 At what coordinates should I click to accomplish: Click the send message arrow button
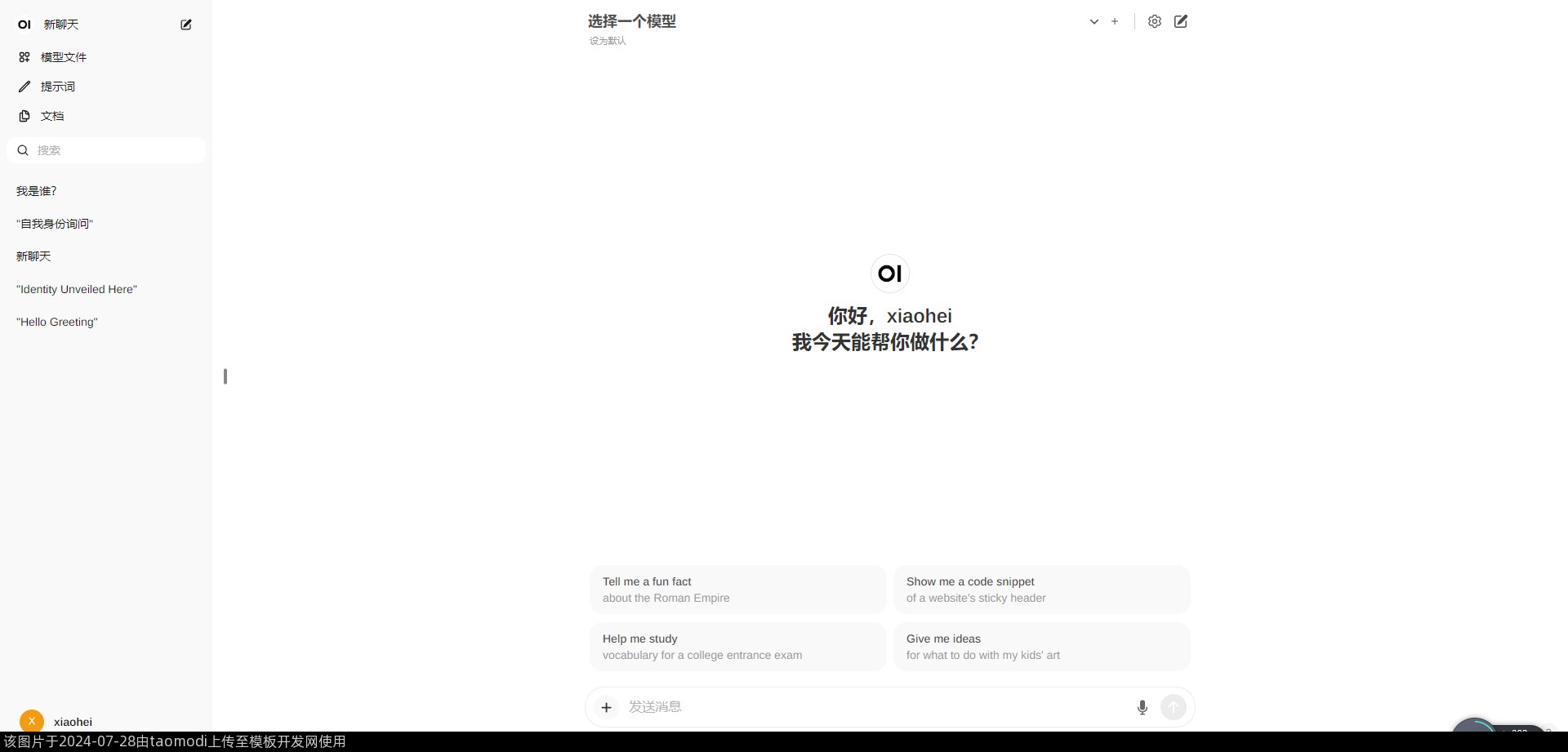tap(1174, 707)
